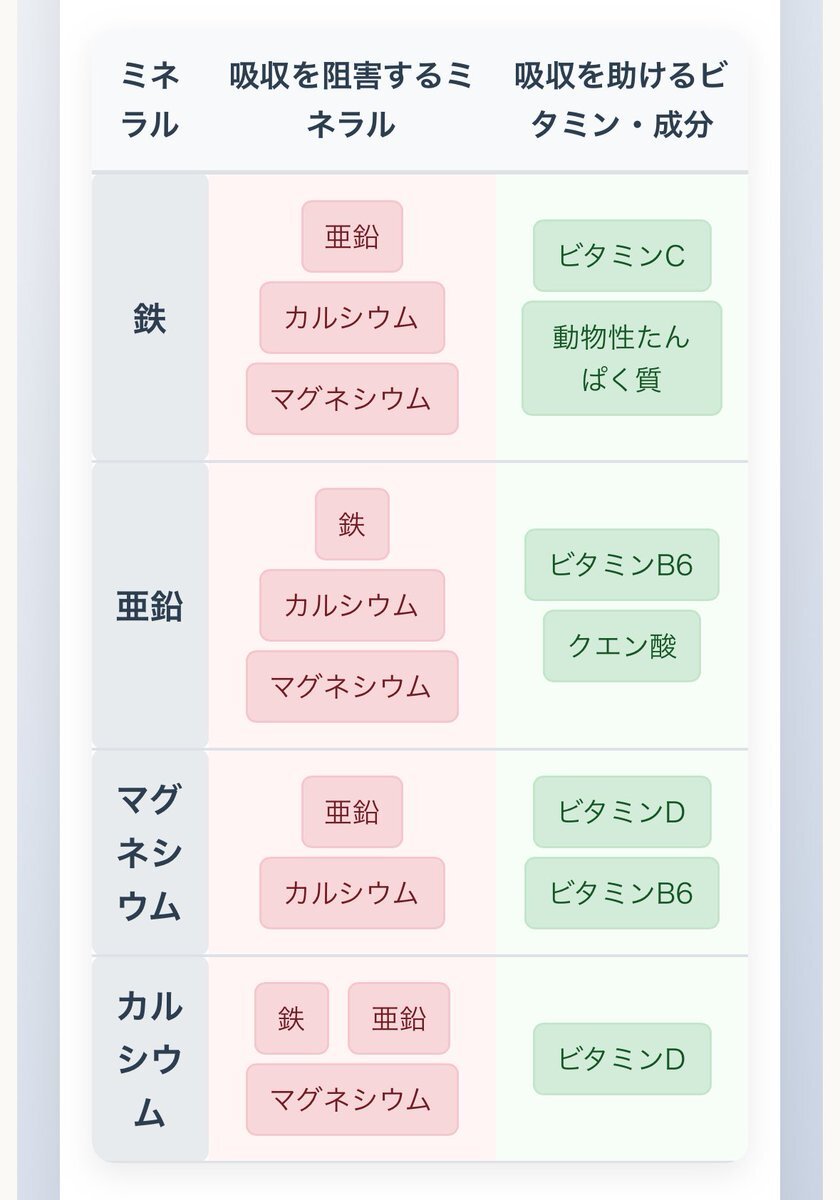The width and height of the screenshot is (840, 1200).
Task: Click the ビタミンC tag
Action: (x=622, y=256)
